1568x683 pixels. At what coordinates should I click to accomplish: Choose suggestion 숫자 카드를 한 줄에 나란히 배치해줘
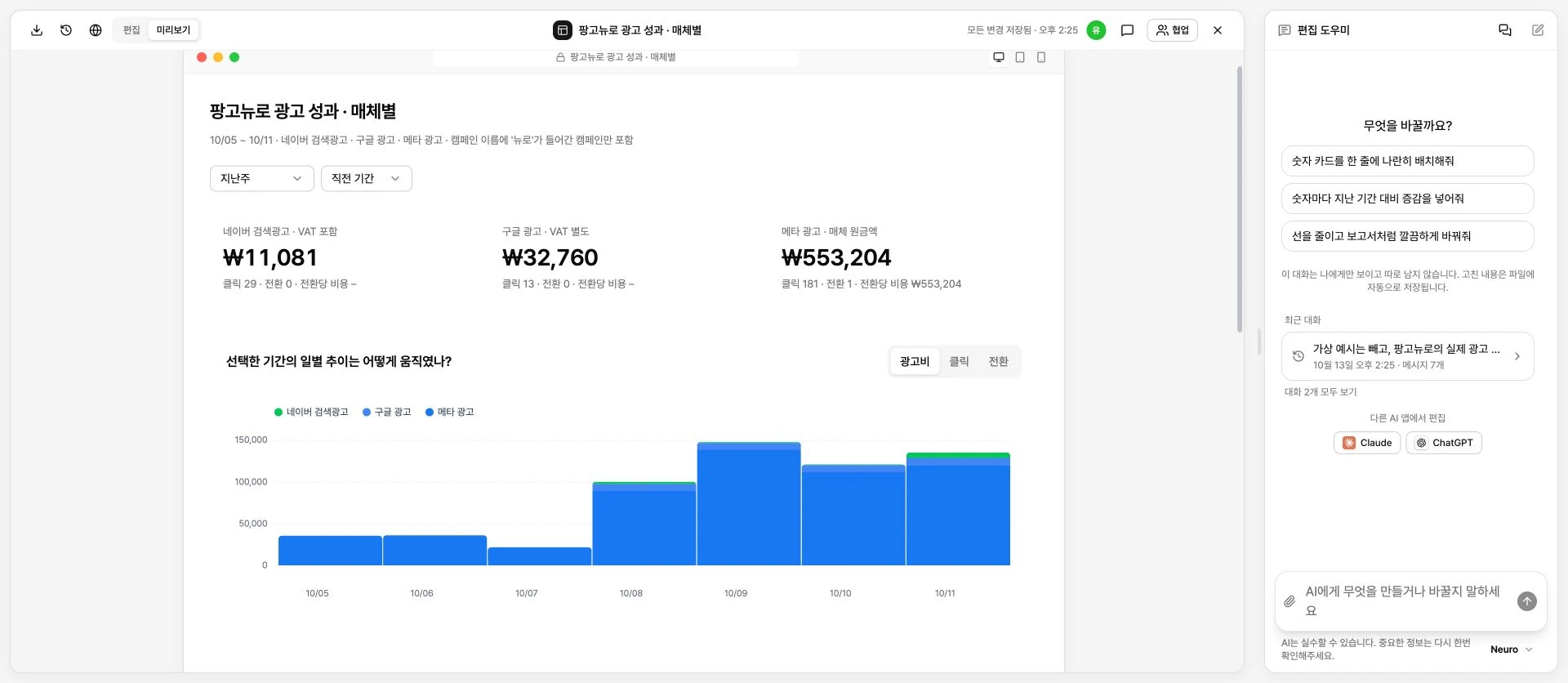(x=1408, y=161)
